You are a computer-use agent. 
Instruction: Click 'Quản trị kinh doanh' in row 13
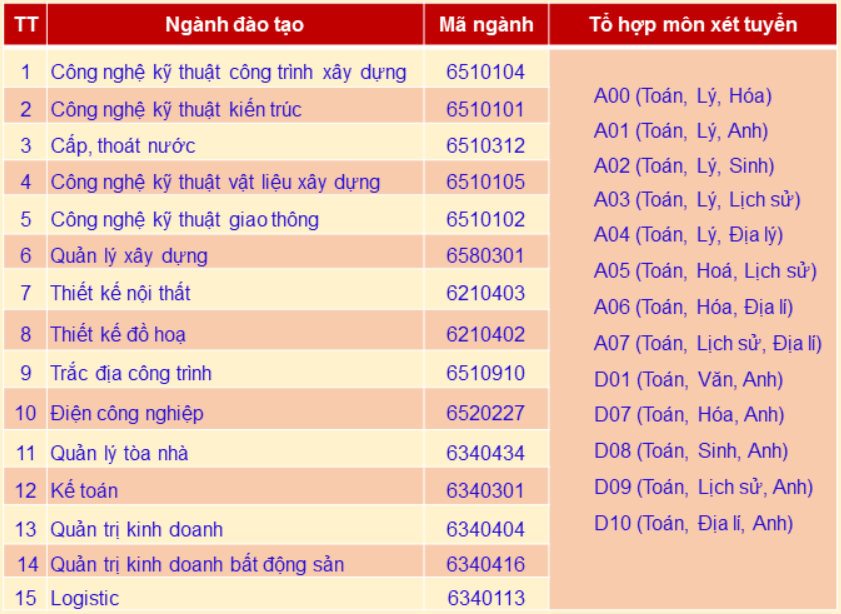[x=136, y=530]
